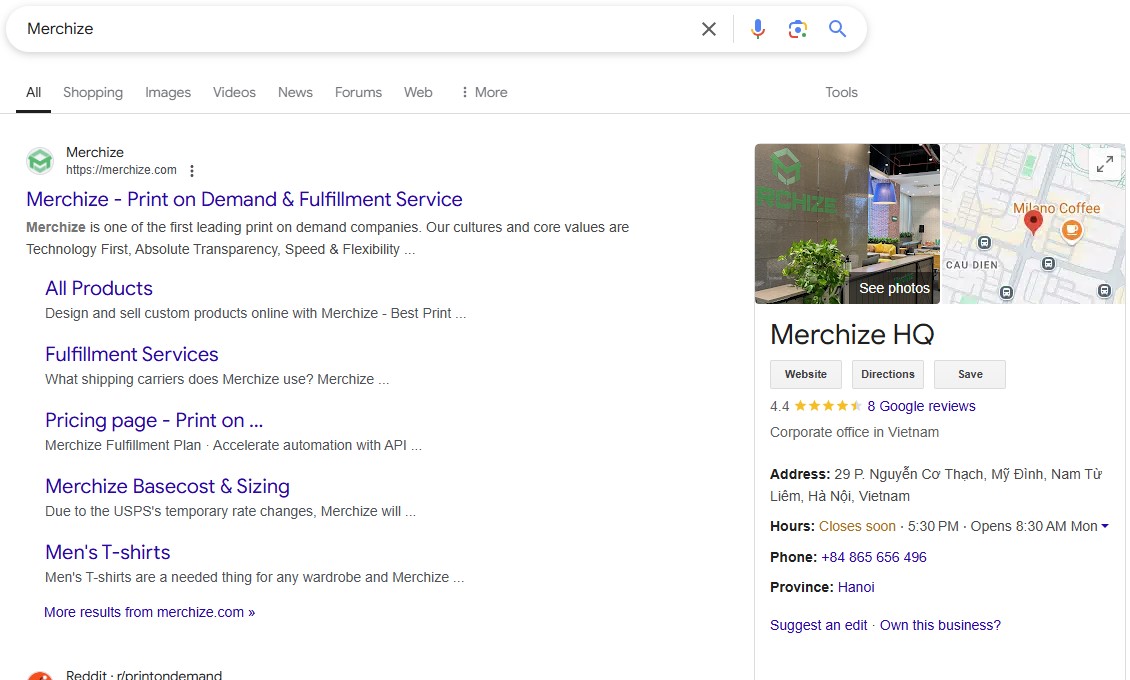Screen dimensions: 1130x680
Task: Open Merchize - Print on Demand result title
Action: click(244, 199)
